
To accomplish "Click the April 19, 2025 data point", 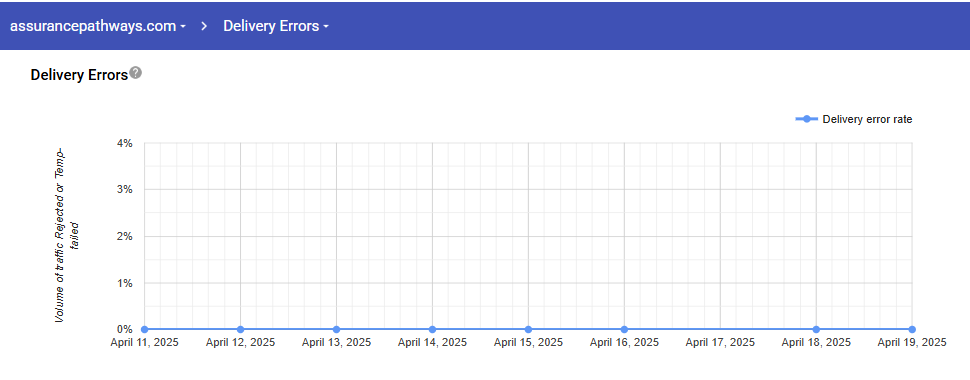I will point(912,329).
